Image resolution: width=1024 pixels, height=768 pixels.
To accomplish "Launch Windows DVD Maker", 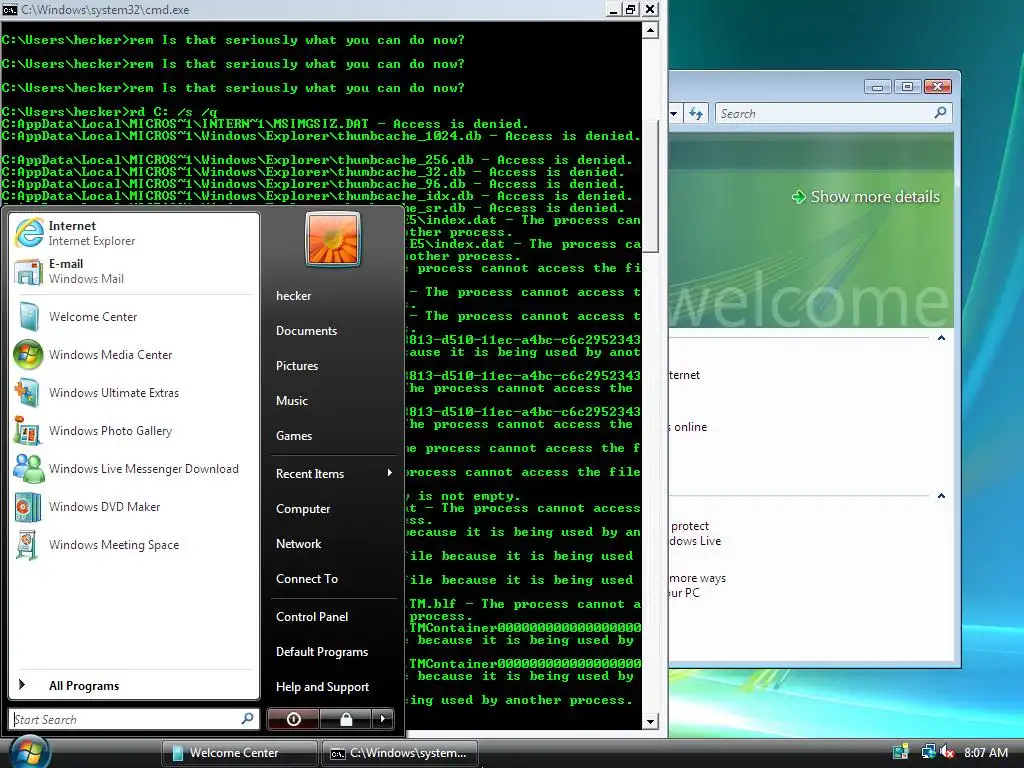I will click(135, 507).
